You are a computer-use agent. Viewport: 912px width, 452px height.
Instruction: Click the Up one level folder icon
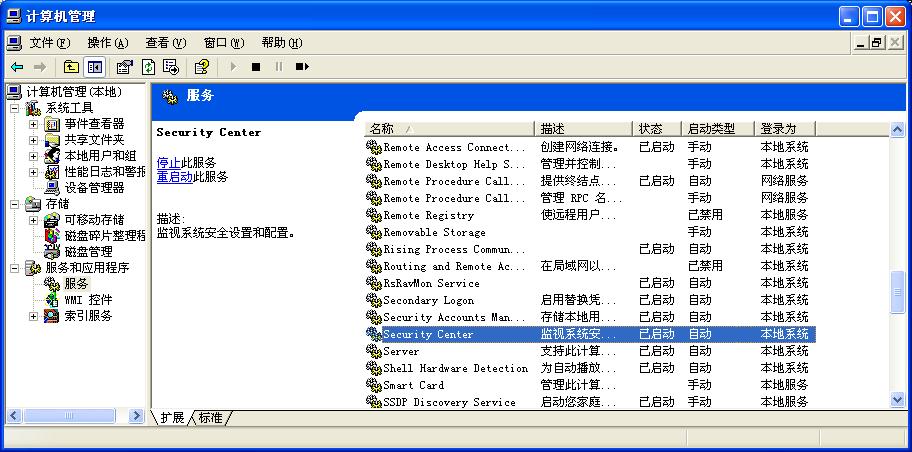click(x=71, y=67)
